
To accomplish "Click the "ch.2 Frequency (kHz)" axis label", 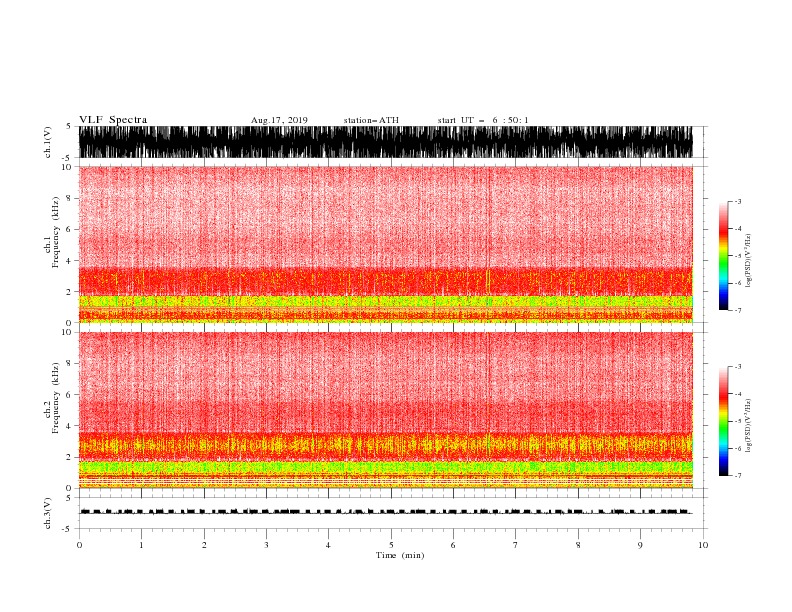I will coord(52,398).
